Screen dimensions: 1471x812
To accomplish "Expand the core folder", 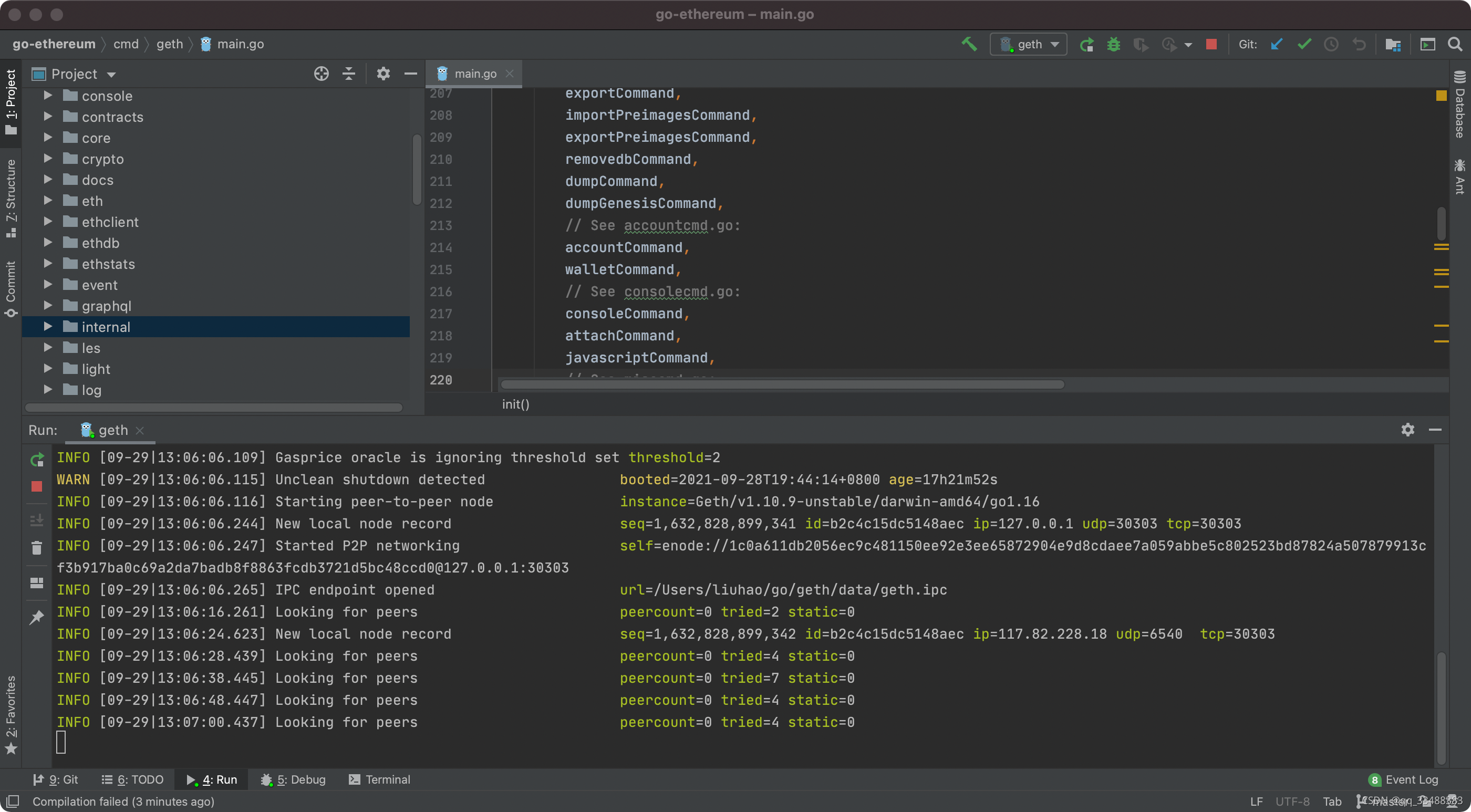I will (48, 138).
